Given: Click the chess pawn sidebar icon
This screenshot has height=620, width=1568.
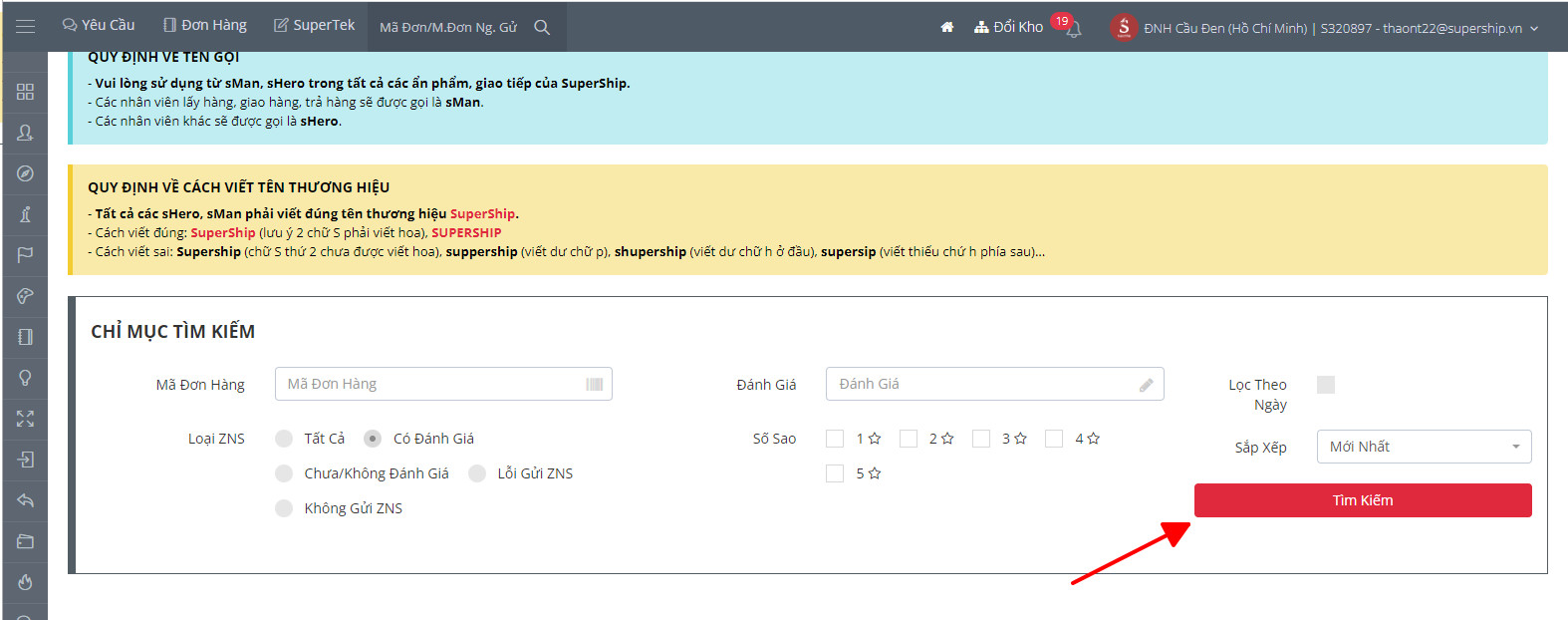Looking at the screenshot, I should click(25, 214).
